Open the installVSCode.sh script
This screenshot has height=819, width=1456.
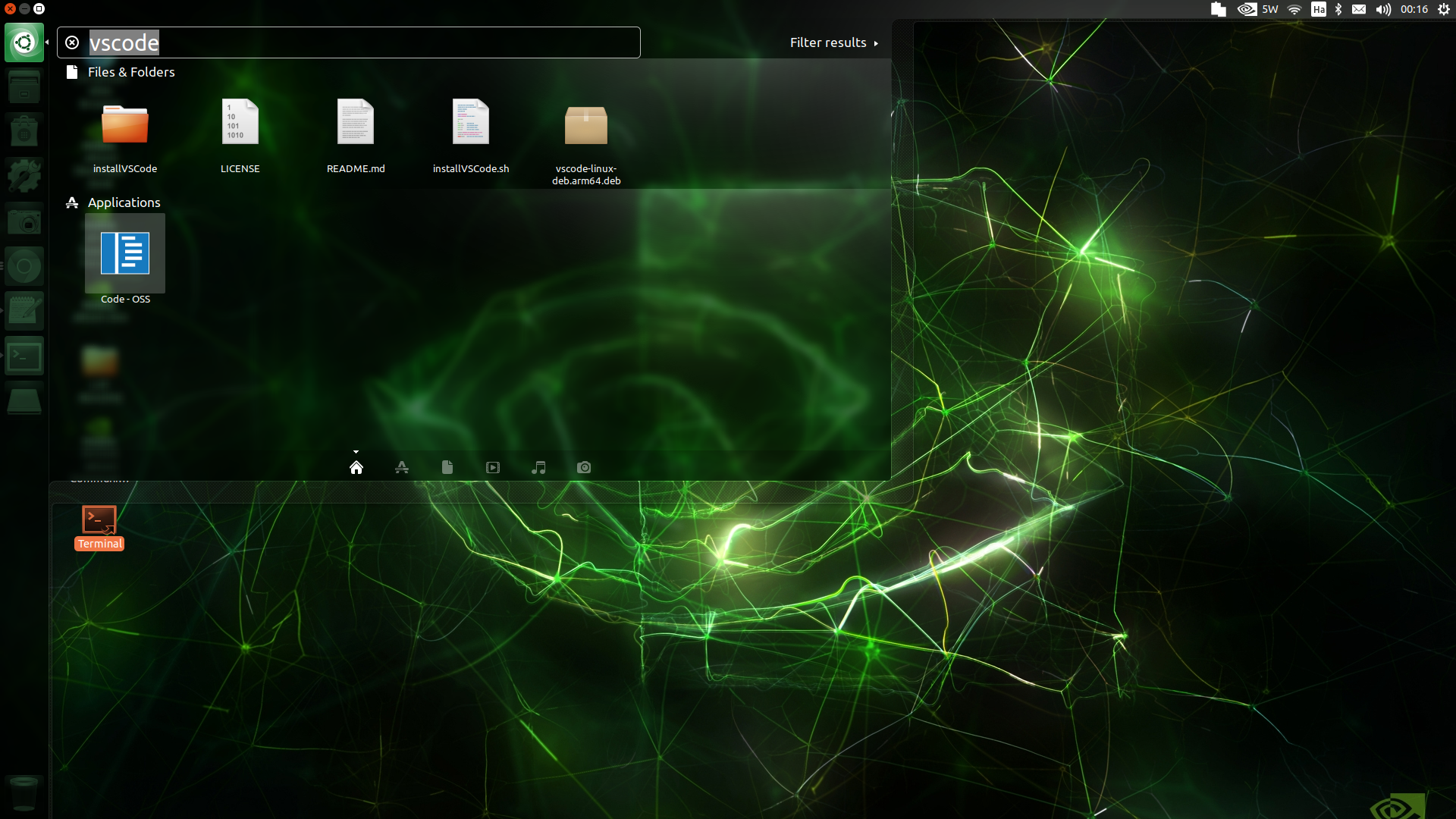470,123
